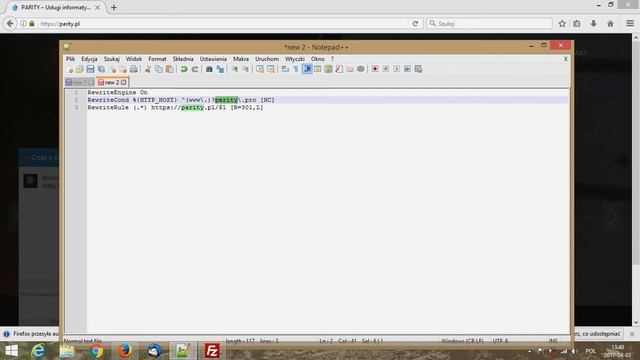This screenshot has width=640, height=360.
Task: Open the Makra menu
Action: coord(241,59)
